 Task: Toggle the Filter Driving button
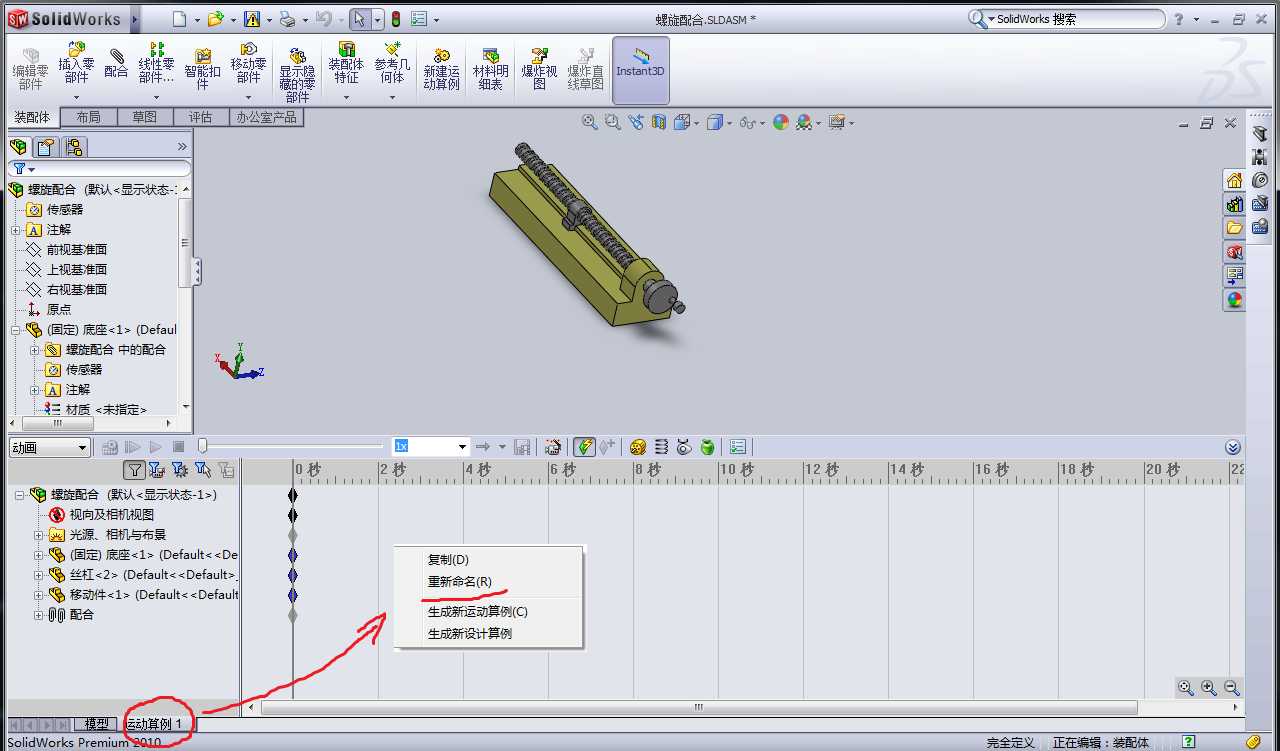coord(180,470)
